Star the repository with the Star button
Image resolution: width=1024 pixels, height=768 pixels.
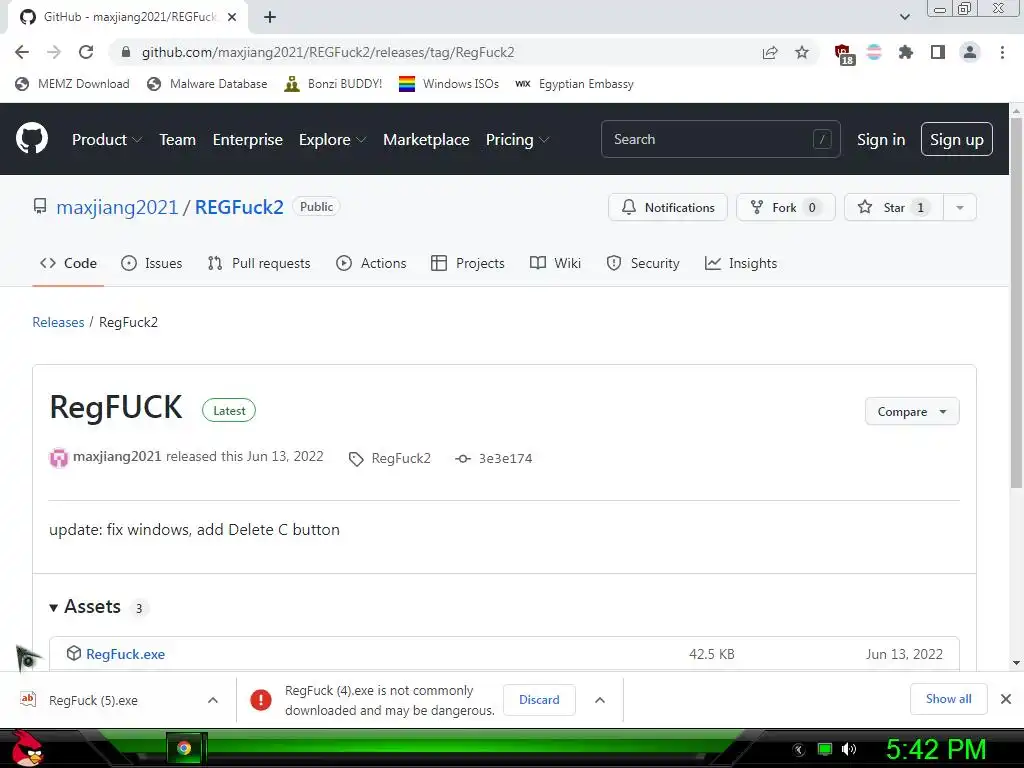(893, 208)
